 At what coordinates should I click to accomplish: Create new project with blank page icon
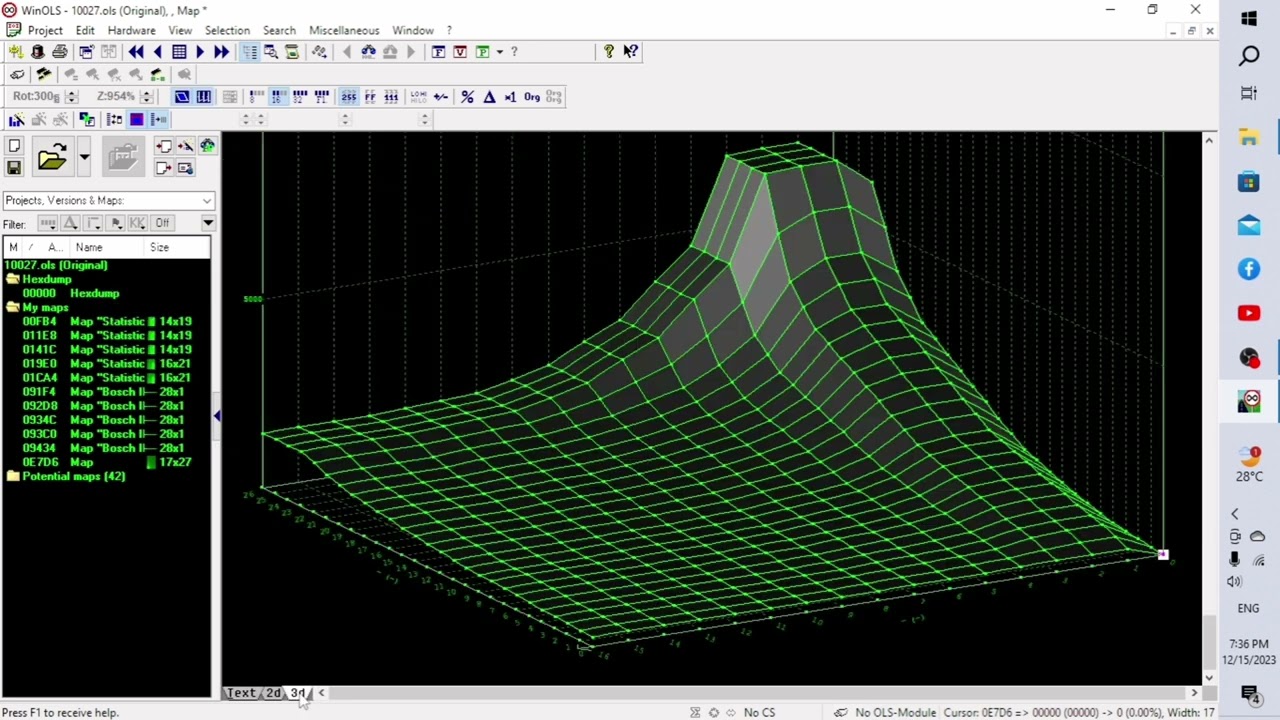14,146
